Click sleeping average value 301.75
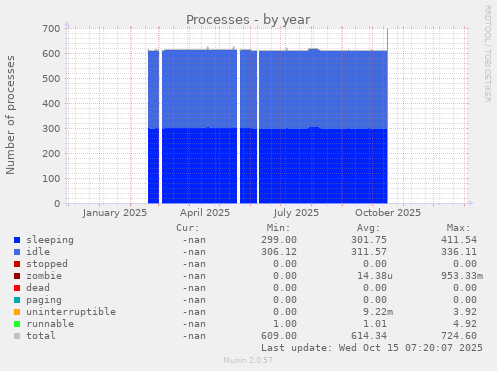The height and width of the screenshot is (371, 497). tap(369, 240)
